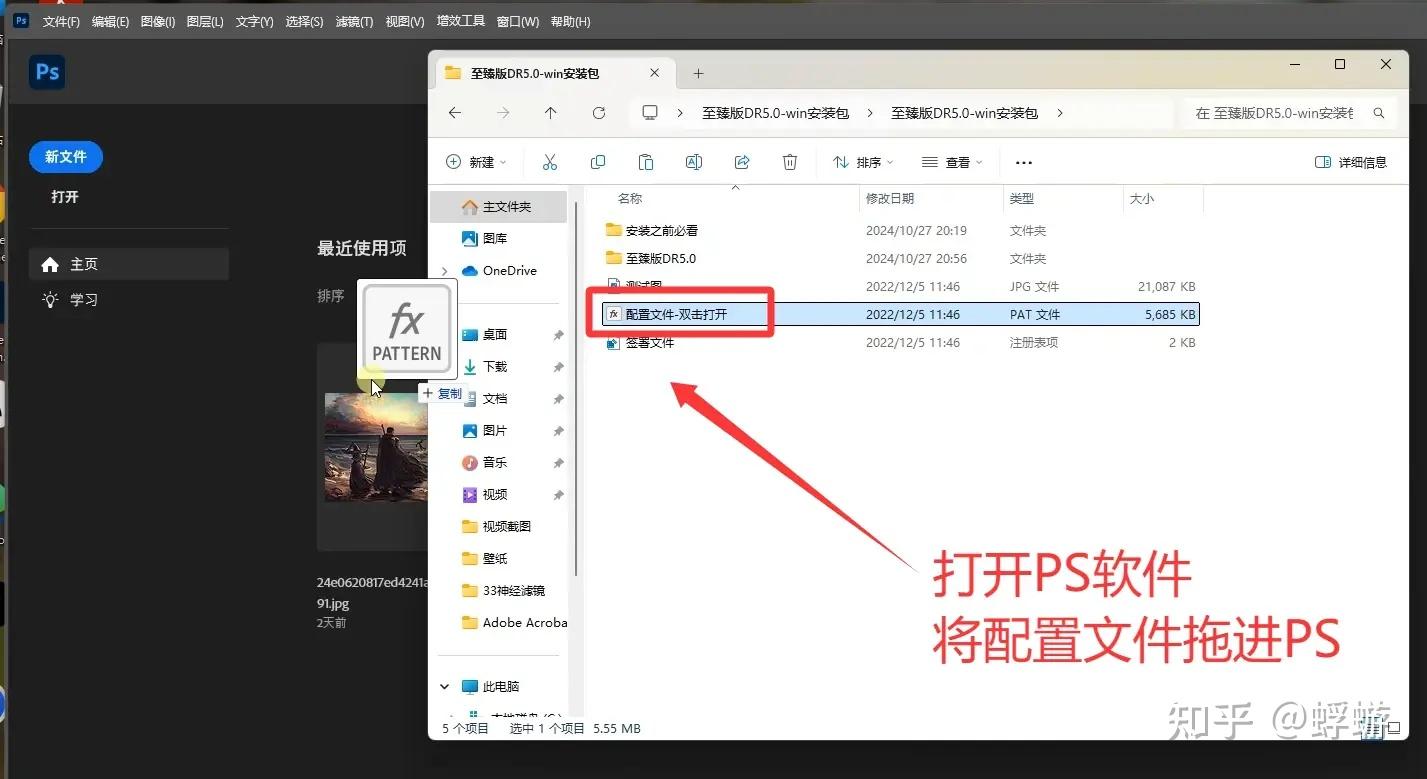Toggle the 详细信息 details pane
This screenshot has height=779, width=1427.
point(1349,161)
